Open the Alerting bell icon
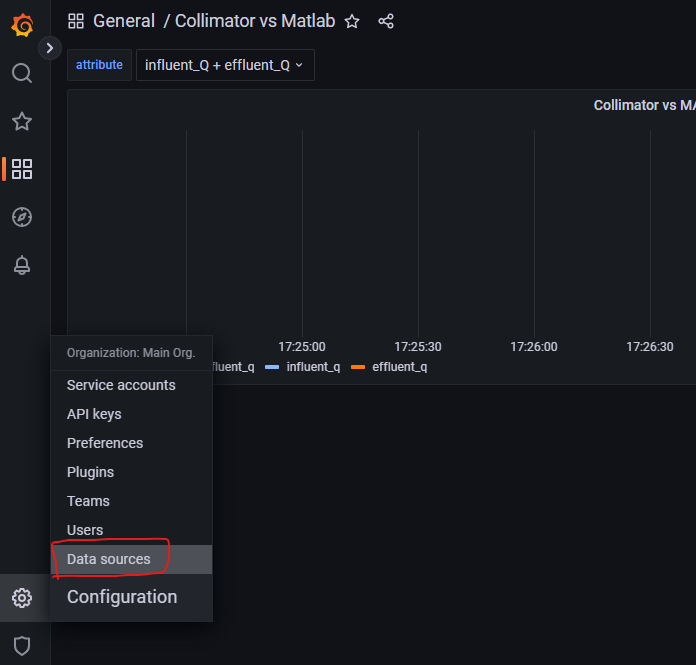Image resolution: width=696 pixels, height=665 pixels. [22, 265]
